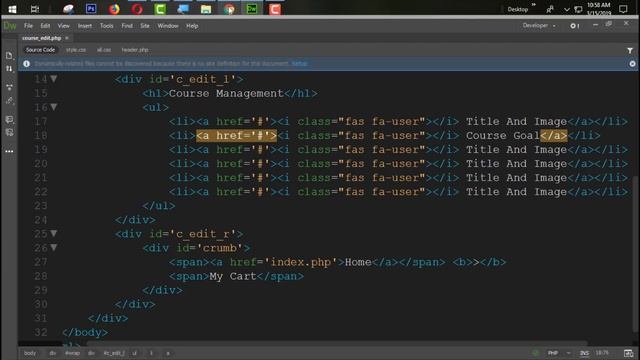Select the body tag in tag selector

(30, 353)
